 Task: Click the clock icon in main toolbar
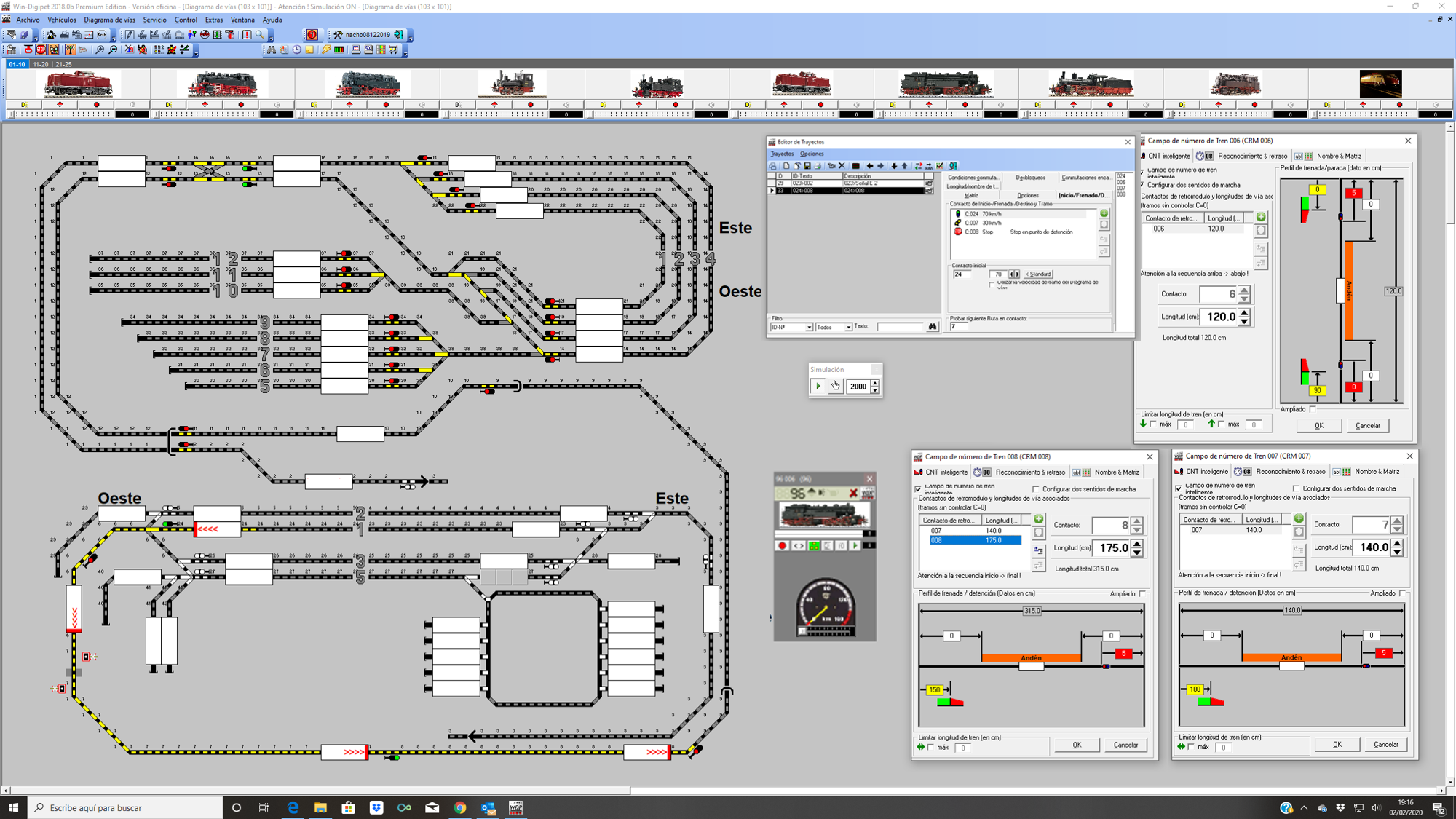coord(297,50)
